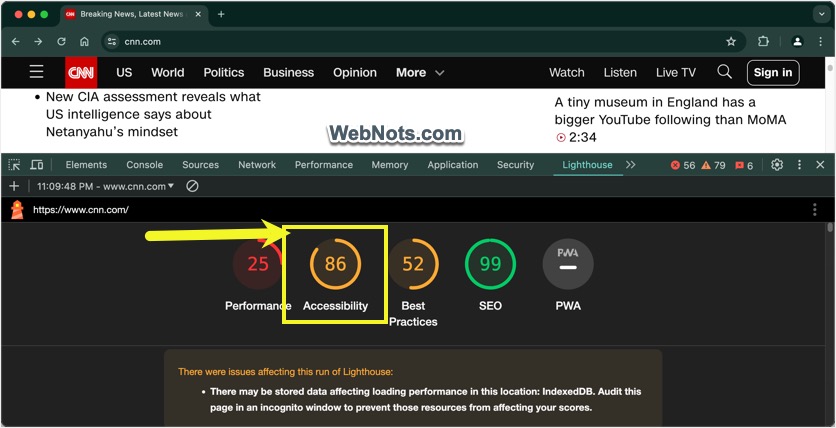This screenshot has height=428, width=836.
Task: Open the New CIA assessment headline
Action: click(153, 114)
